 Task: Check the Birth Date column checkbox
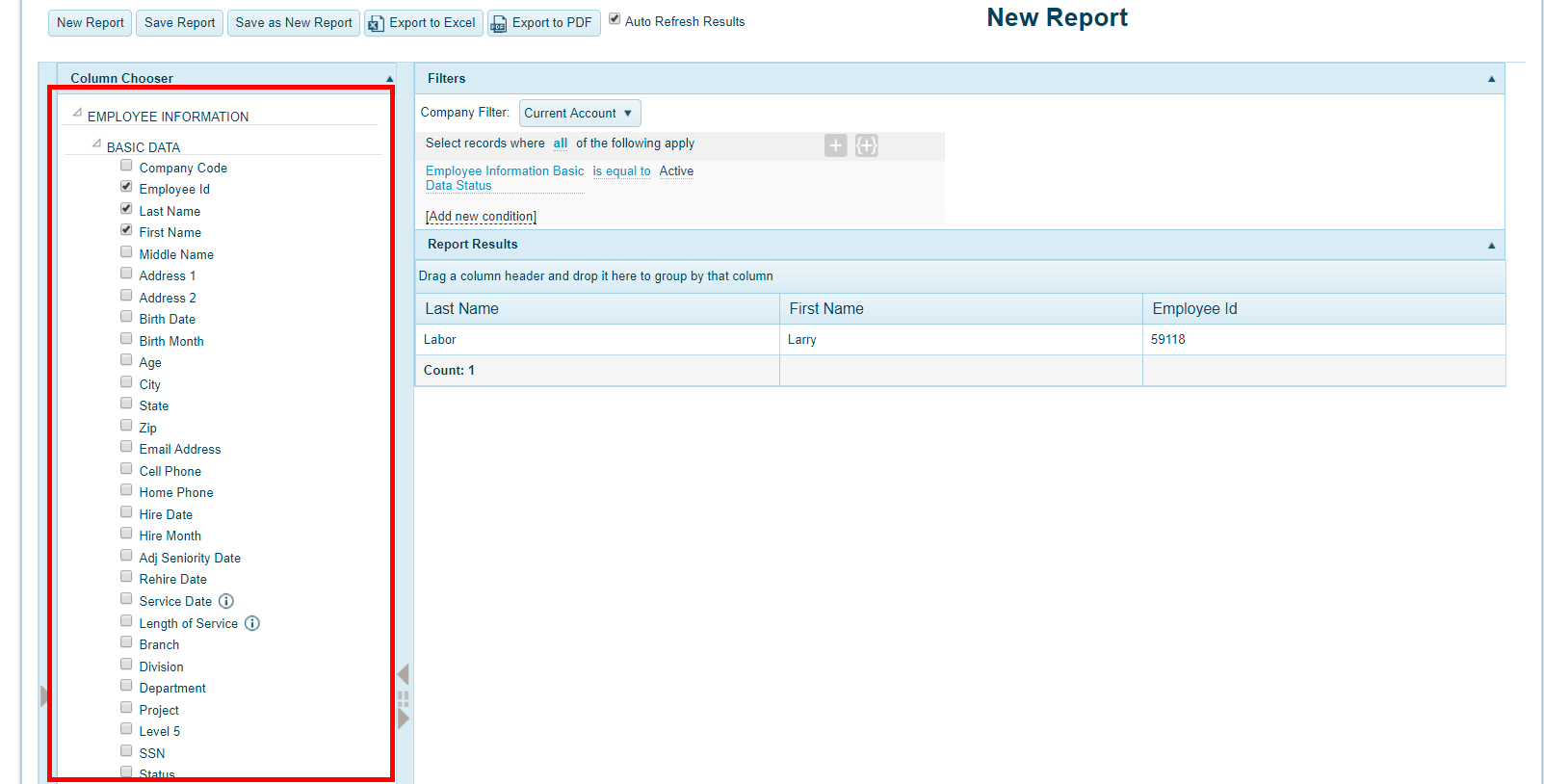pos(126,317)
